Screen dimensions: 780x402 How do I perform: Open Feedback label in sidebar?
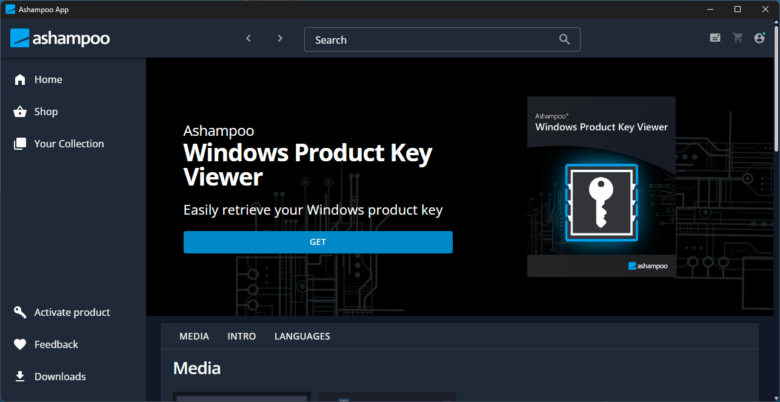click(56, 344)
